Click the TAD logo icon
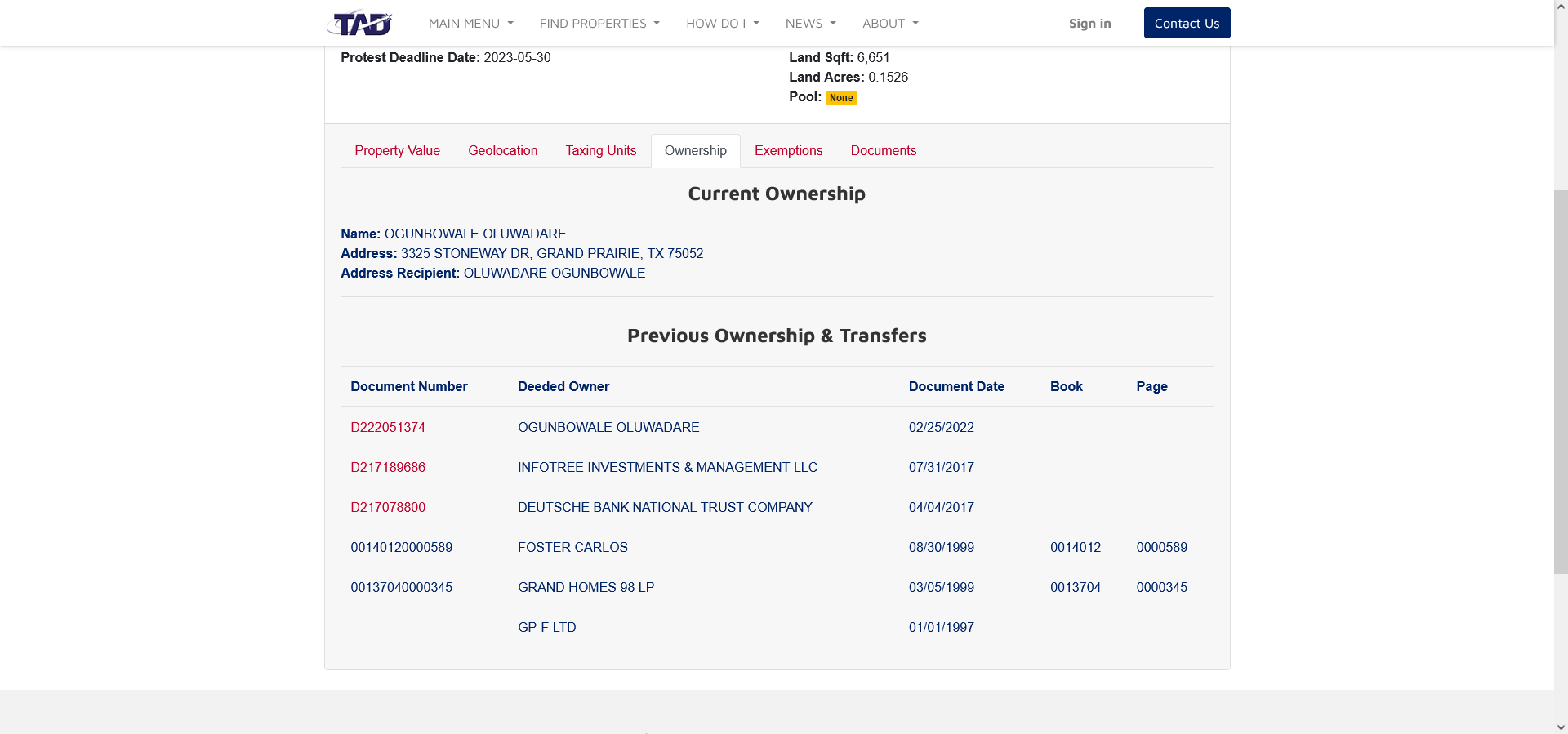The width and height of the screenshot is (1568, 734). point(359,23)
